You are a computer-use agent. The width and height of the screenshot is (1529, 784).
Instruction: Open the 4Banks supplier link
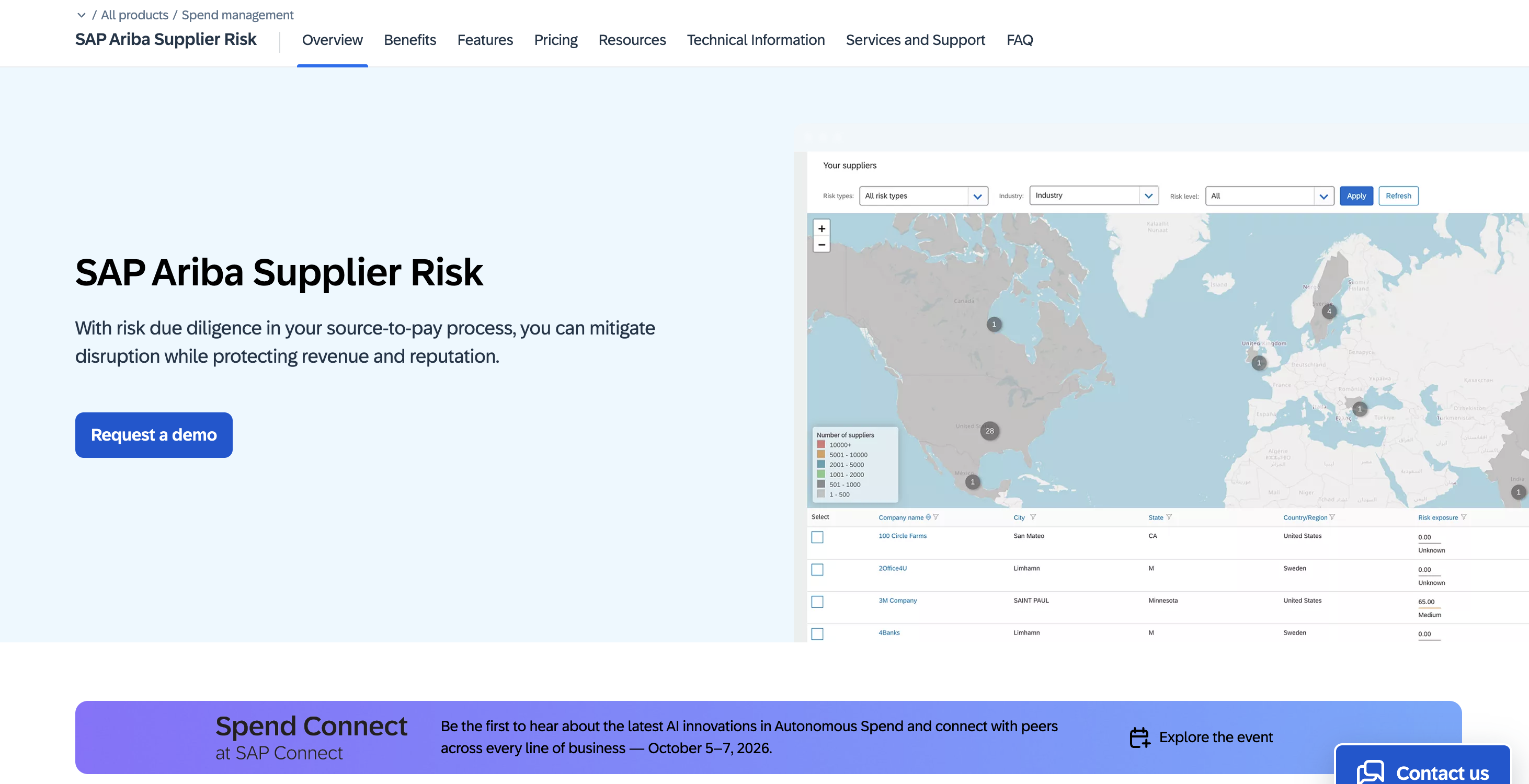(889, 632)
